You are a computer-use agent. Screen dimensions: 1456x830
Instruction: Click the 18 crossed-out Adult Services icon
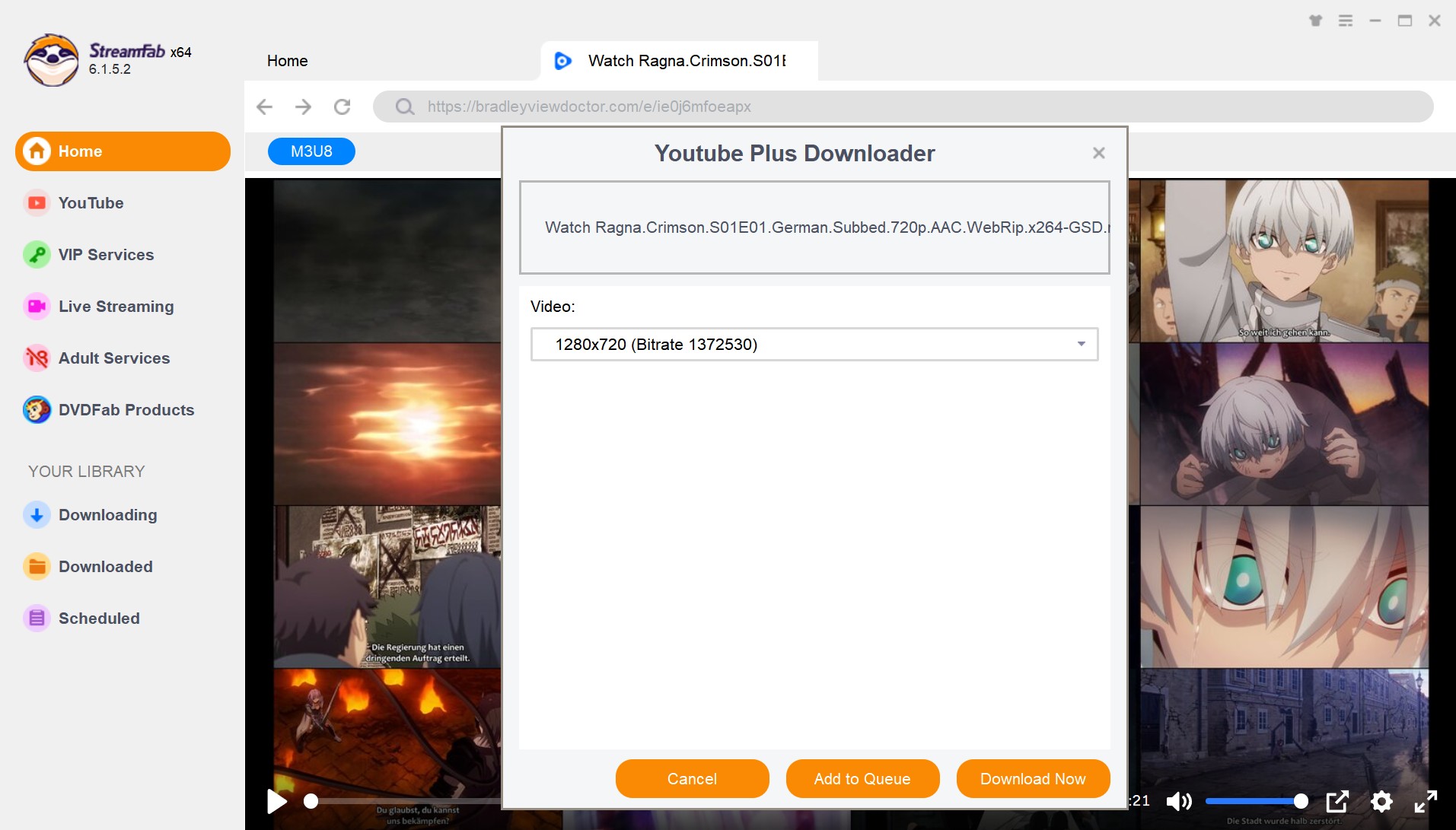[37, 358]
